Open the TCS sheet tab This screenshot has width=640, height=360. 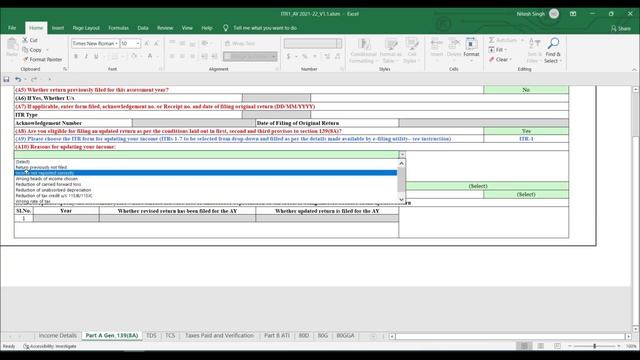click(170, 336)
